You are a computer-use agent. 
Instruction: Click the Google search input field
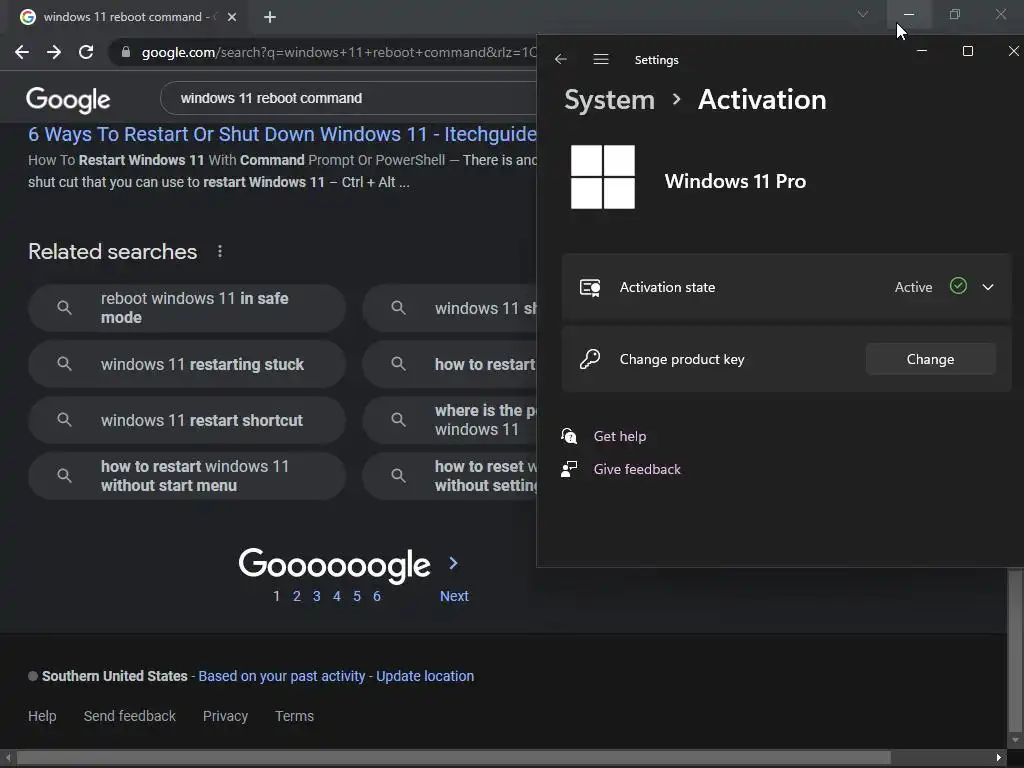[x=349, y=99]
